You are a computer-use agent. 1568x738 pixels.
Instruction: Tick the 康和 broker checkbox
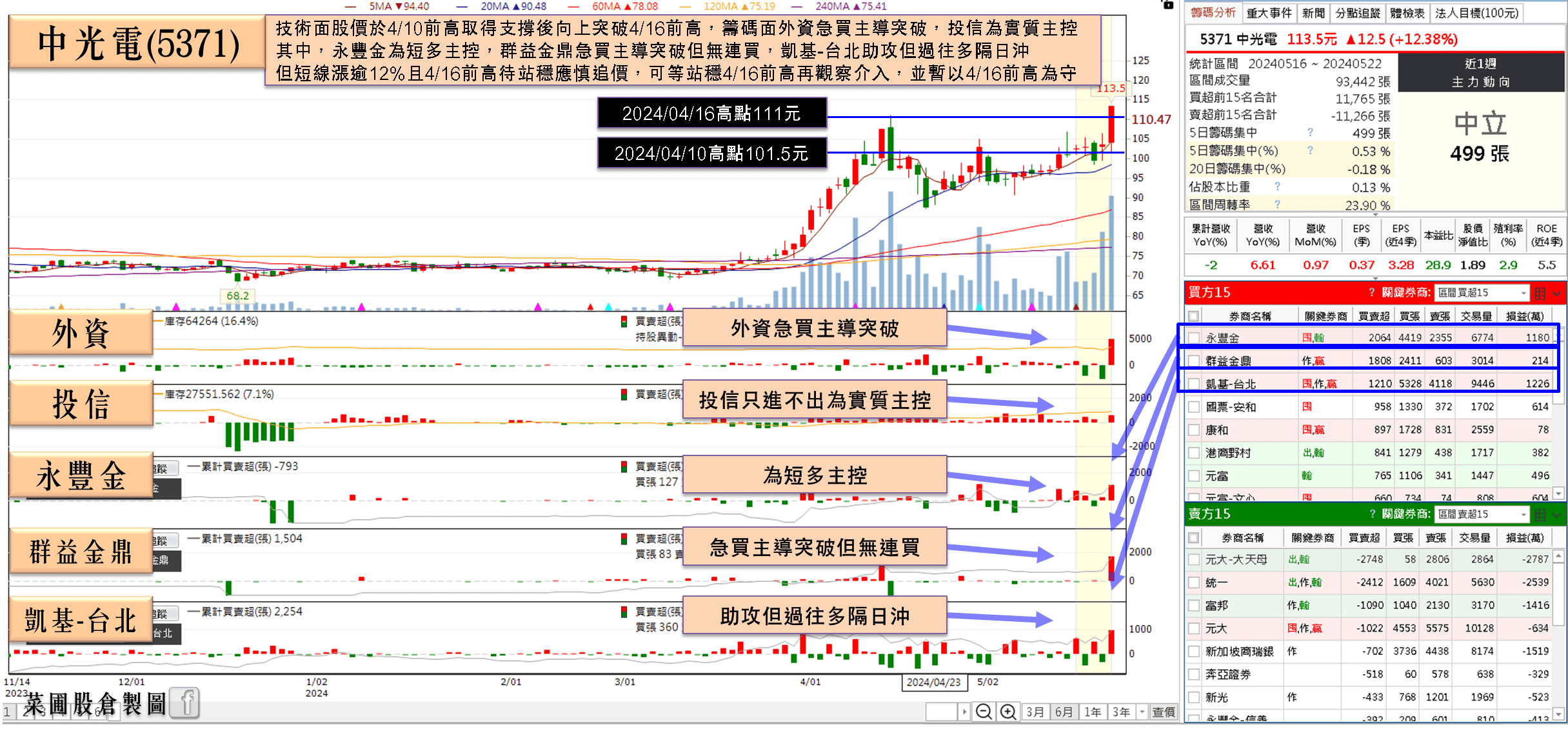click(1194, 430)
